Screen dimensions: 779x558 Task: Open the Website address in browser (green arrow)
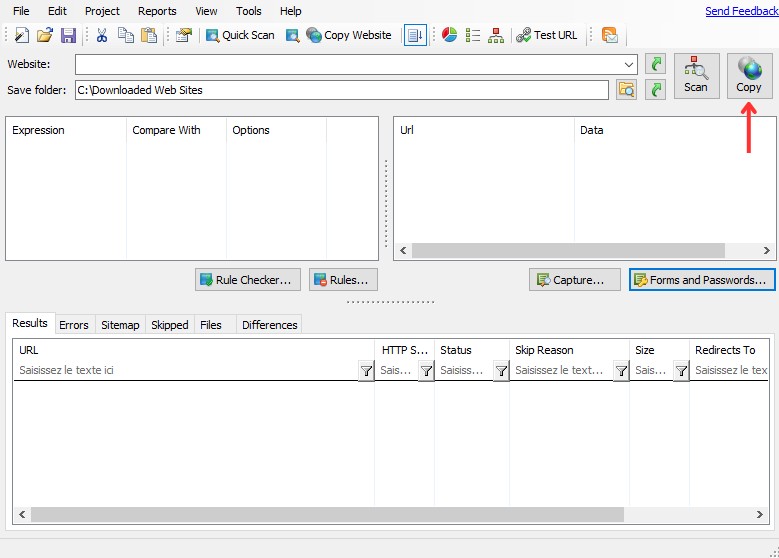tap(655, 64)
